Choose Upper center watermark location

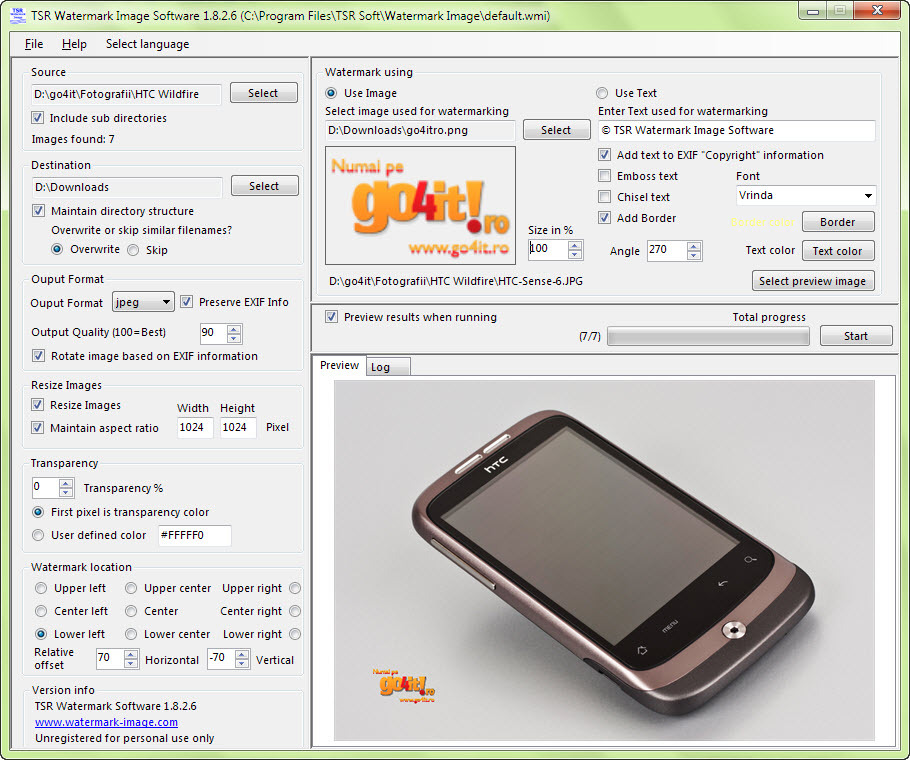point(131,588)
